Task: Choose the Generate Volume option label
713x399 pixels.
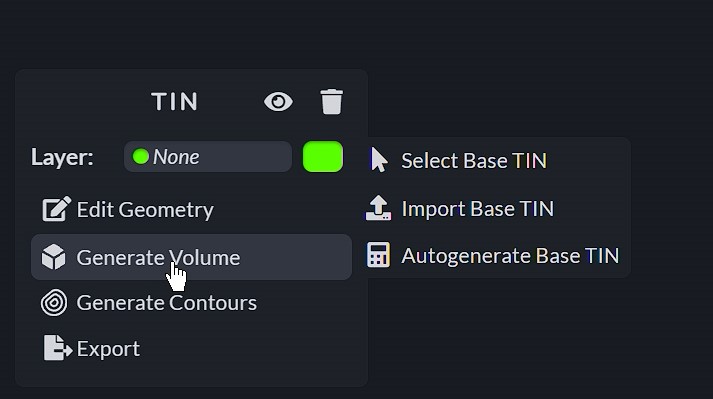Action: [x=158, y=258]
